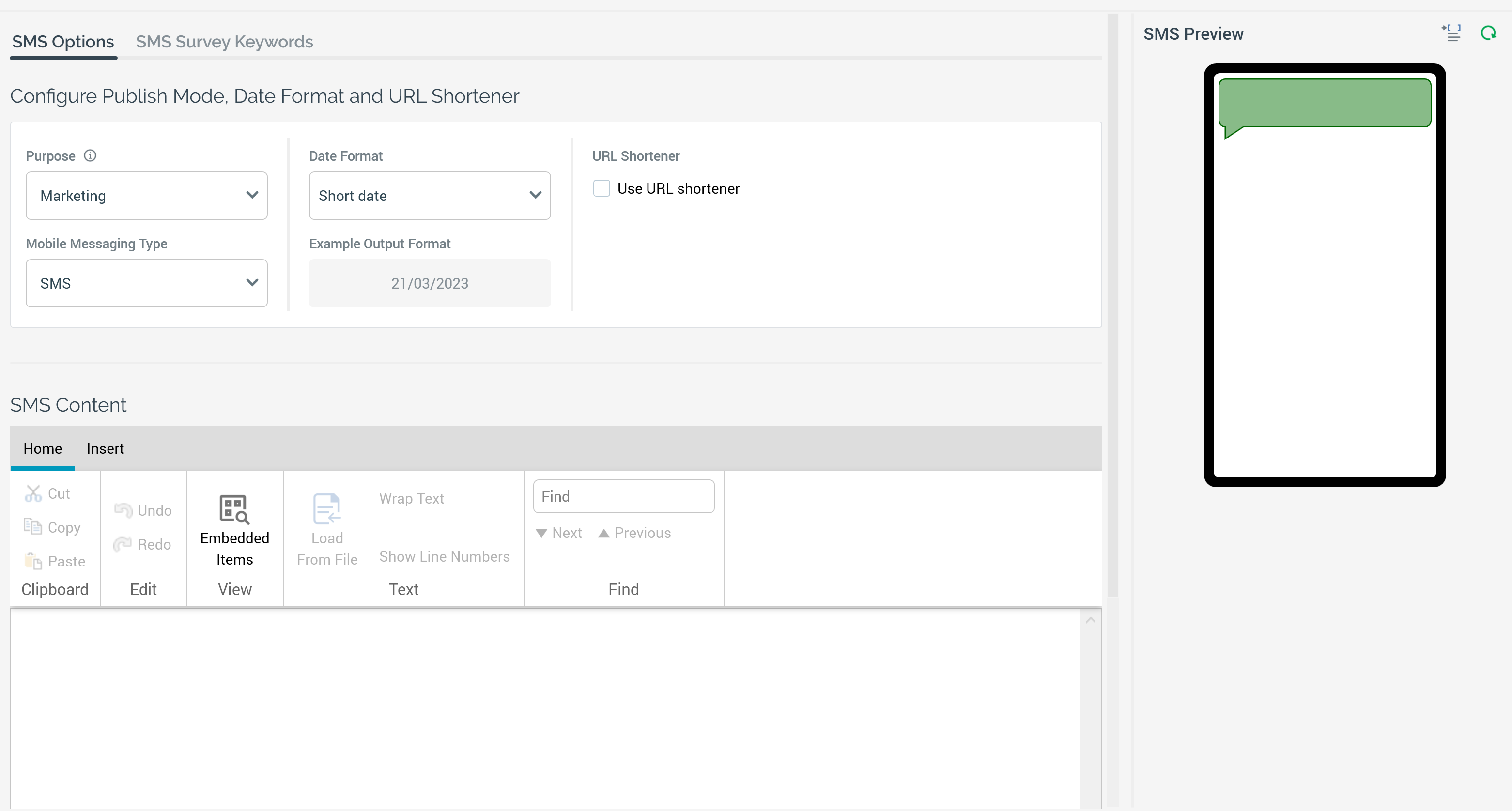Viewport: 1512px width, 811px height.
Task: Click the Undo arrow icon
Action: point(123,510)
